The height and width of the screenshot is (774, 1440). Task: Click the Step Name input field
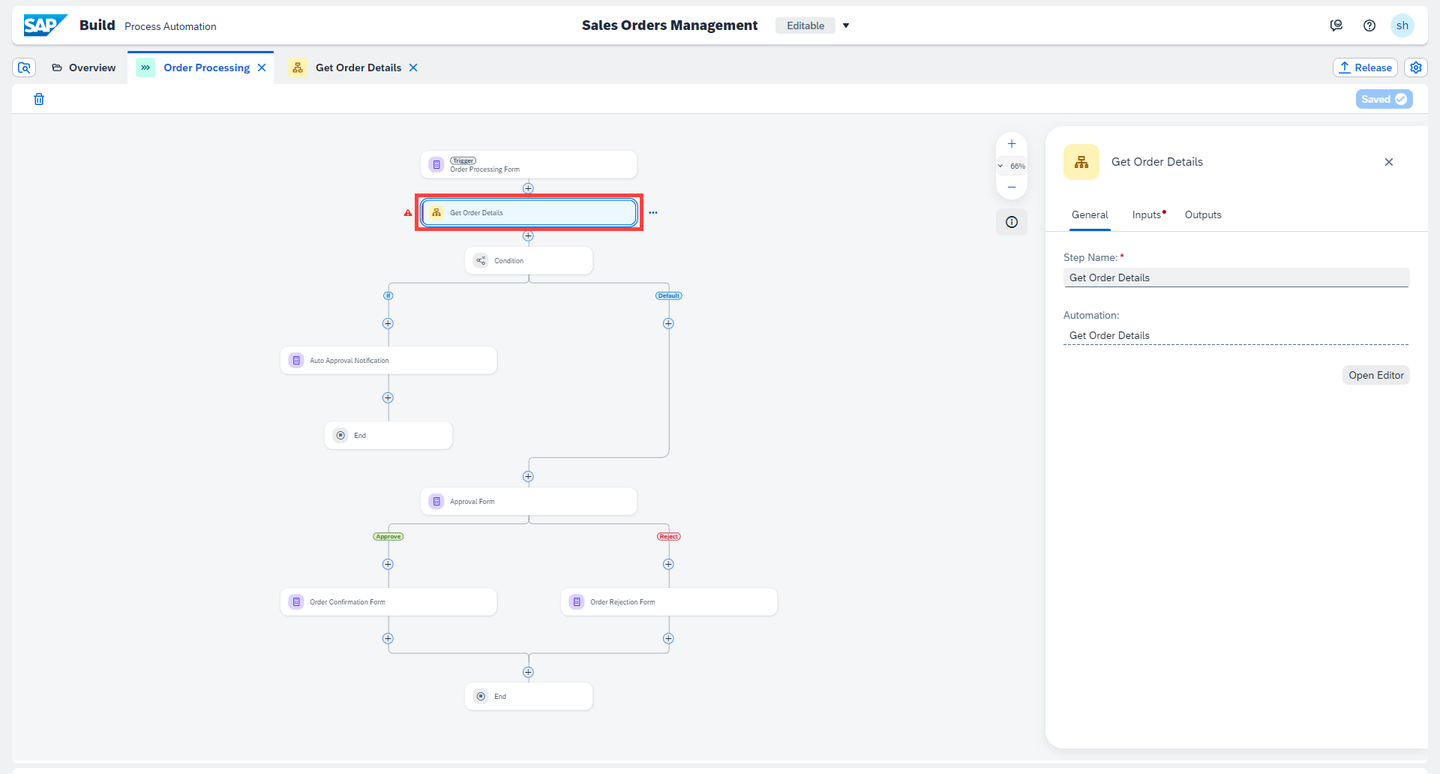pos(1236,278)
